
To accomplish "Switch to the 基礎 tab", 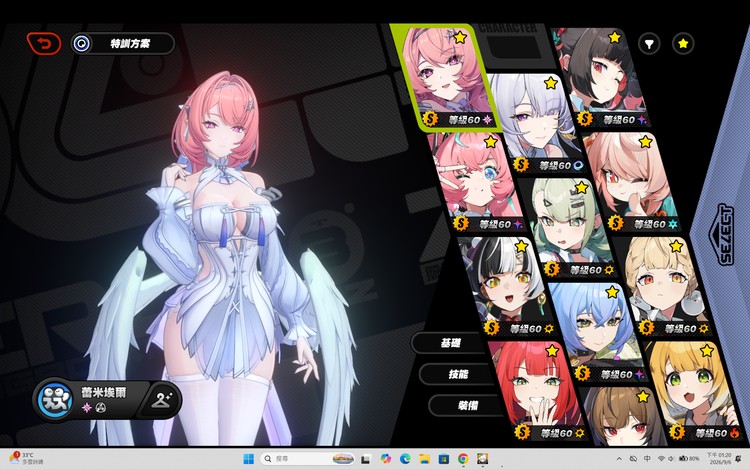I will (449, 343).
